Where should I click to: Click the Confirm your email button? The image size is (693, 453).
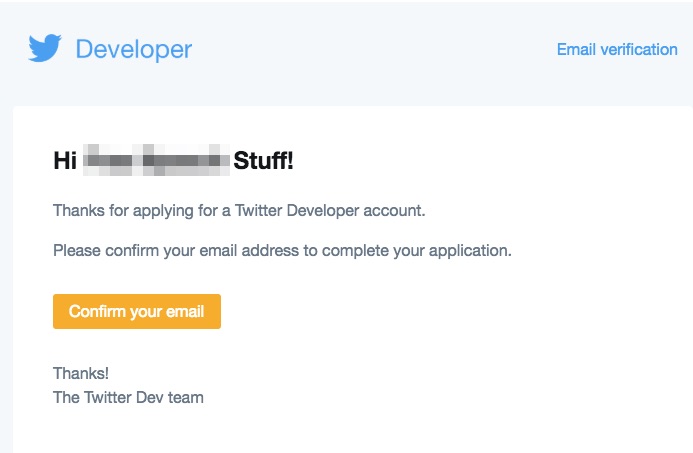(137, 311)
